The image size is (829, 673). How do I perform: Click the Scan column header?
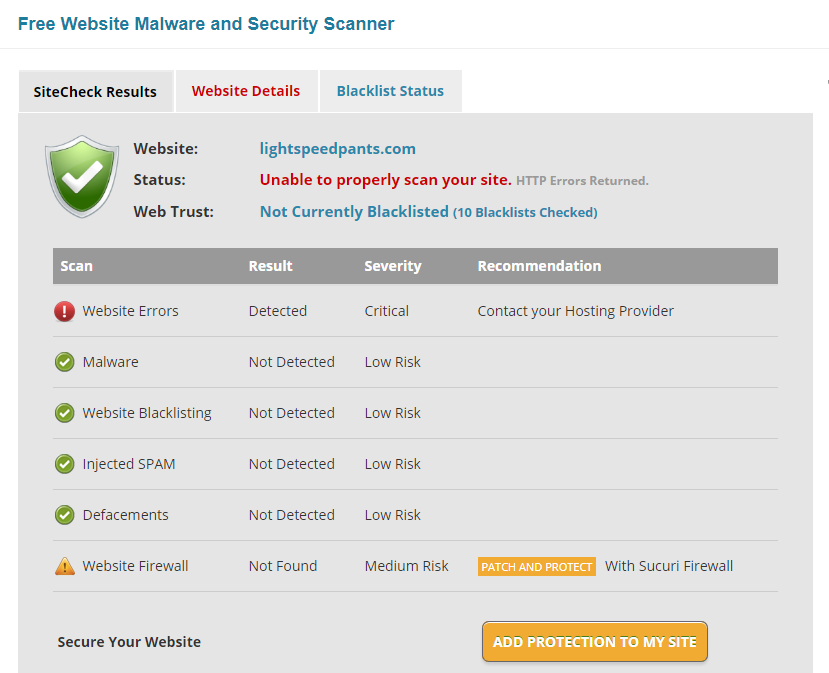77,266
